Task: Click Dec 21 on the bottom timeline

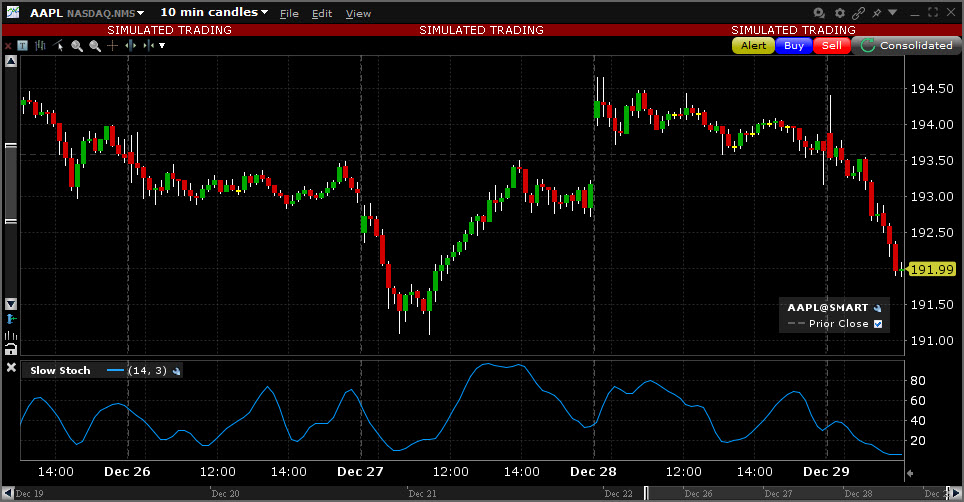Action: pos(422,493)
